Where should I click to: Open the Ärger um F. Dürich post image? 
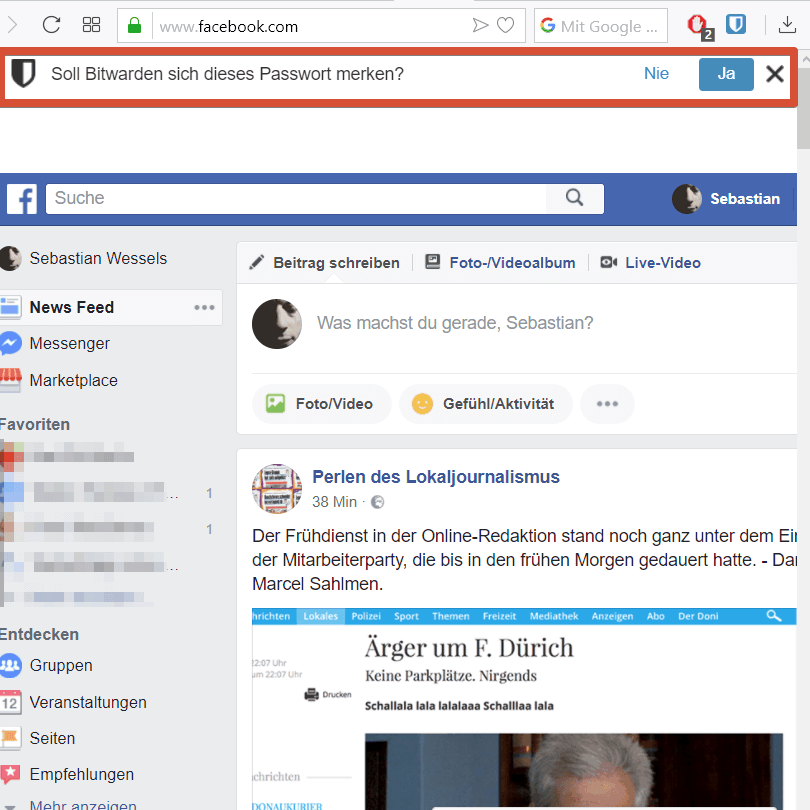click(x=524, y=709)
